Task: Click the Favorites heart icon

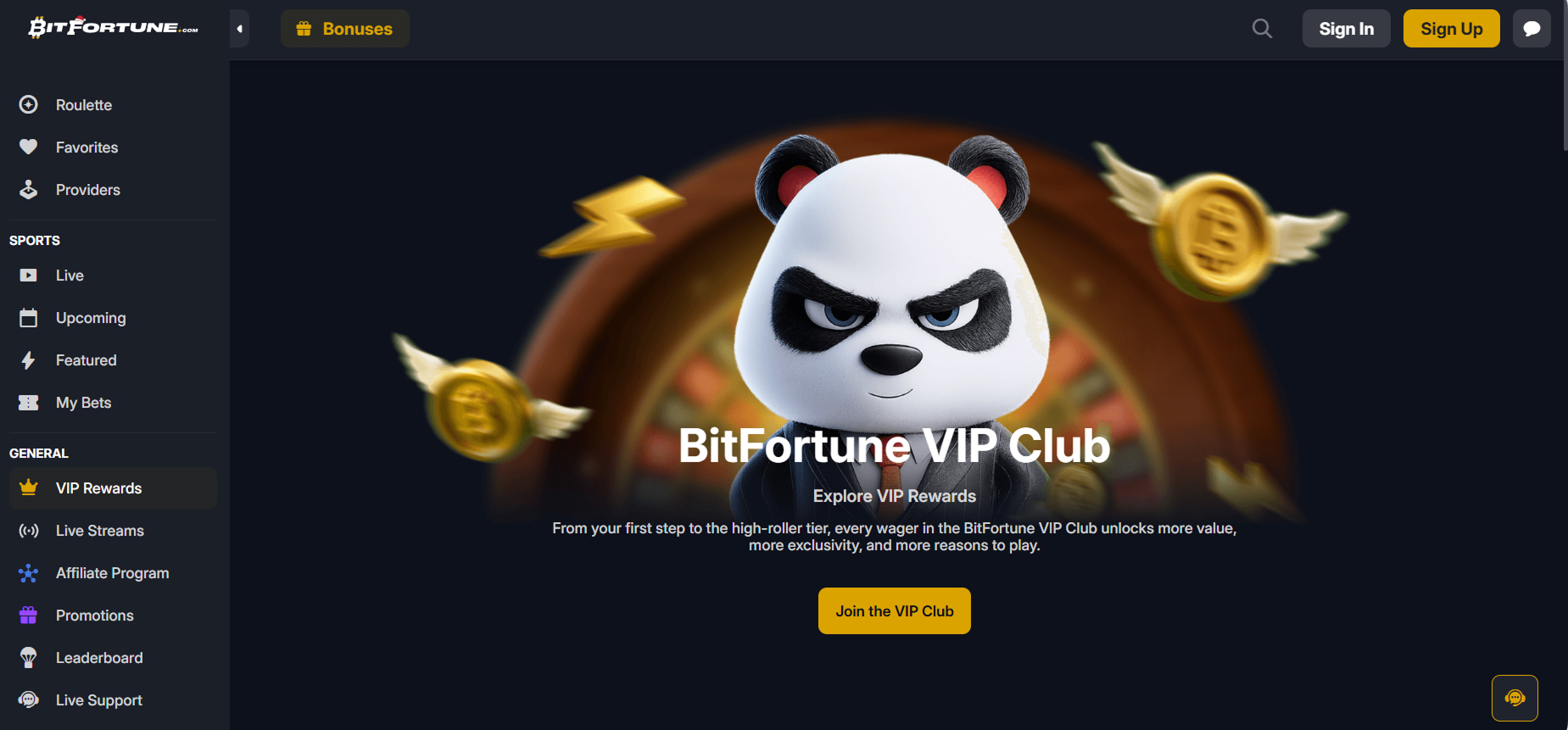Action: (x=29, y=147)
